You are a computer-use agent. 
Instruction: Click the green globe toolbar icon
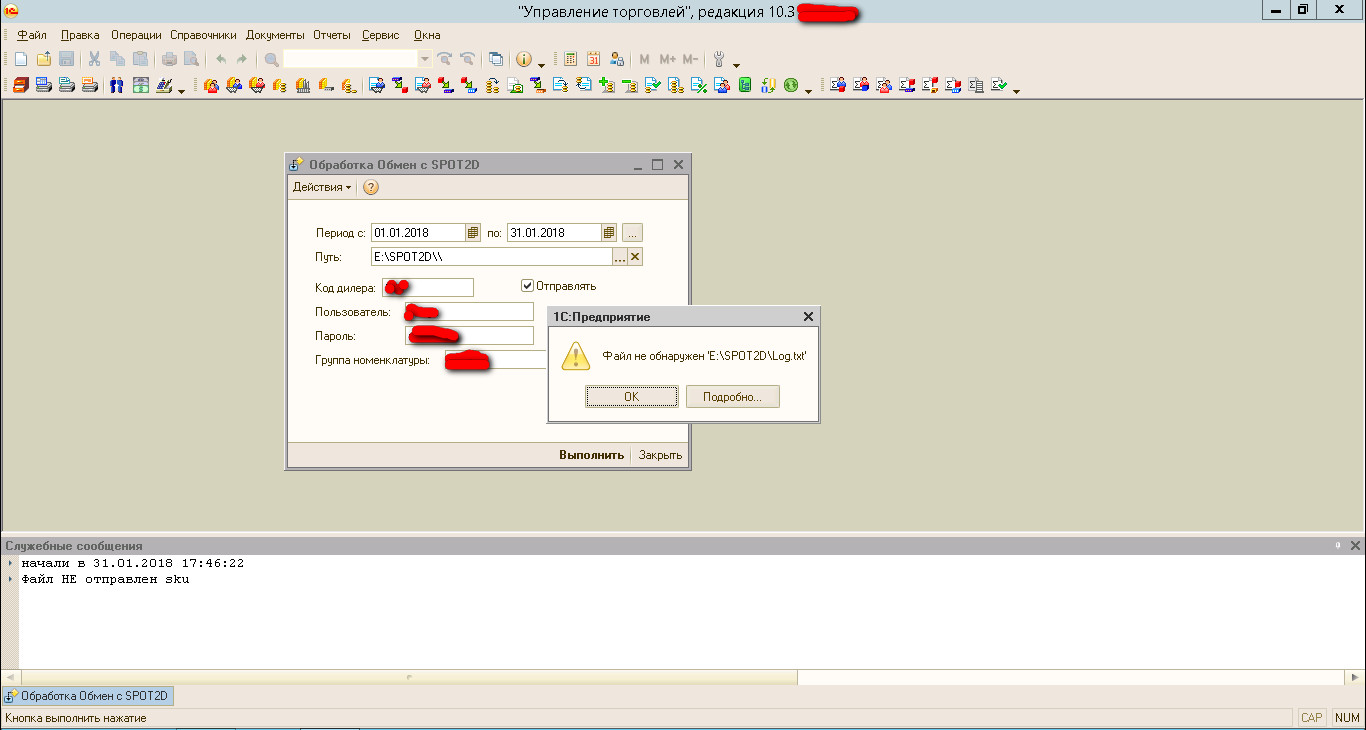click(x=790, y=85)
